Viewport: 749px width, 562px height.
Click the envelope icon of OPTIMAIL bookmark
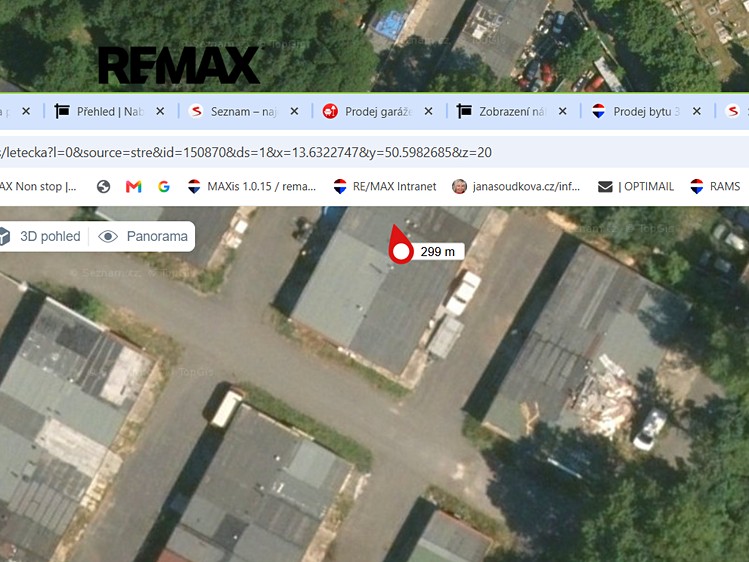605,187
